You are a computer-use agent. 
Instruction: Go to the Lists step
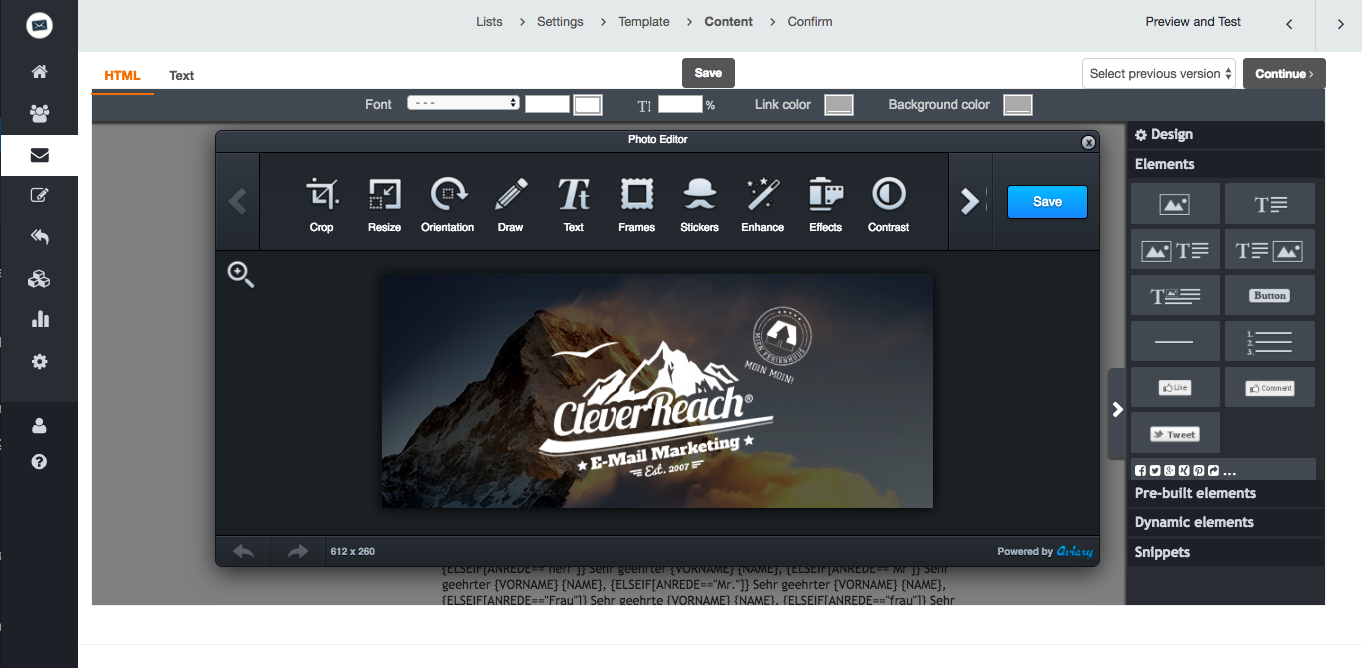[x=489, y=21]
